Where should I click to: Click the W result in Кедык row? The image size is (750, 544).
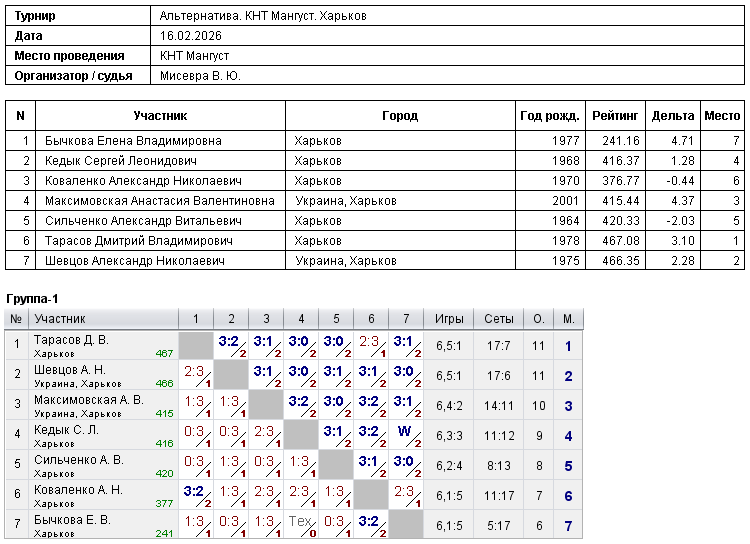click(404, 431)
